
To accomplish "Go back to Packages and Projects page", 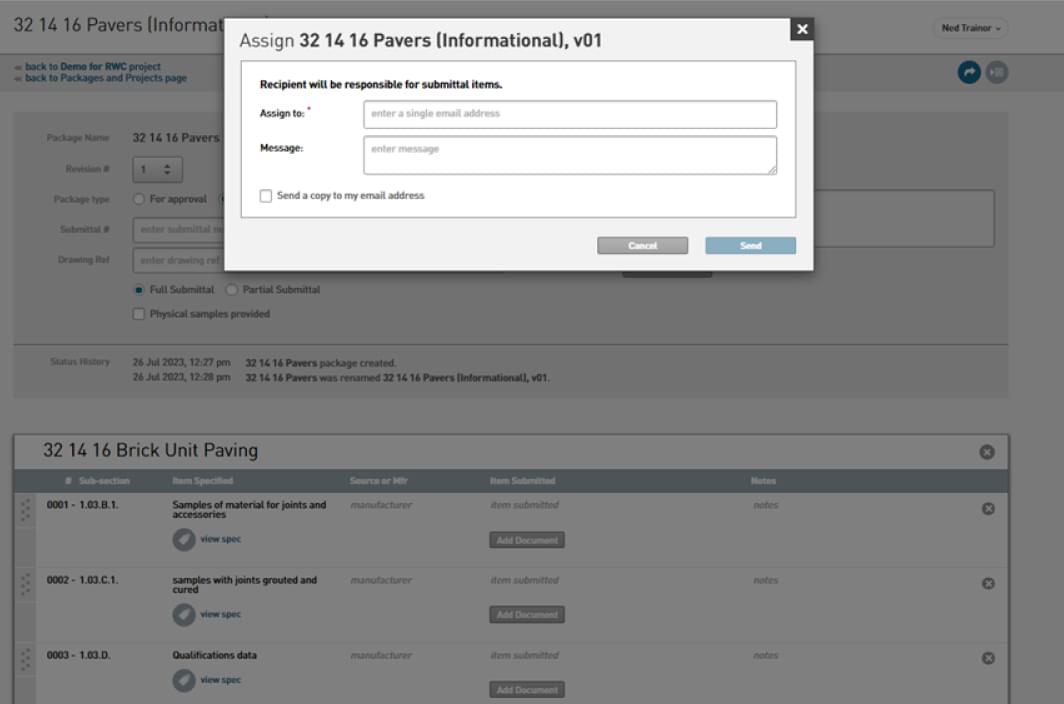I will click(x=105, y=78).
